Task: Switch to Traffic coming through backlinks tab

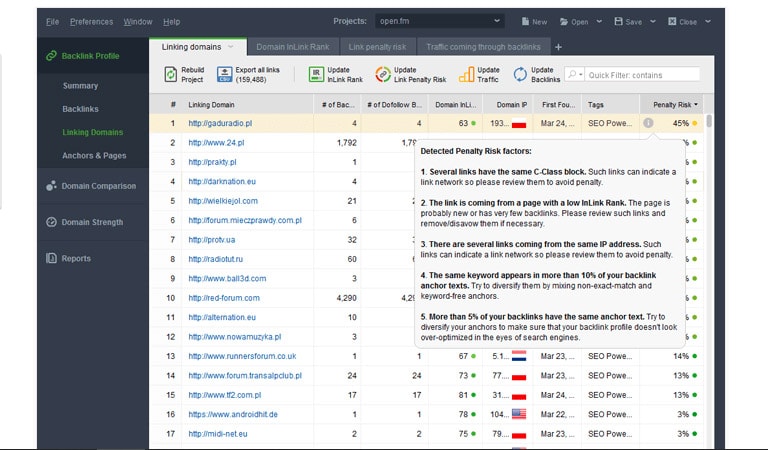Action: pyautogui.click(x=483, y=47)
